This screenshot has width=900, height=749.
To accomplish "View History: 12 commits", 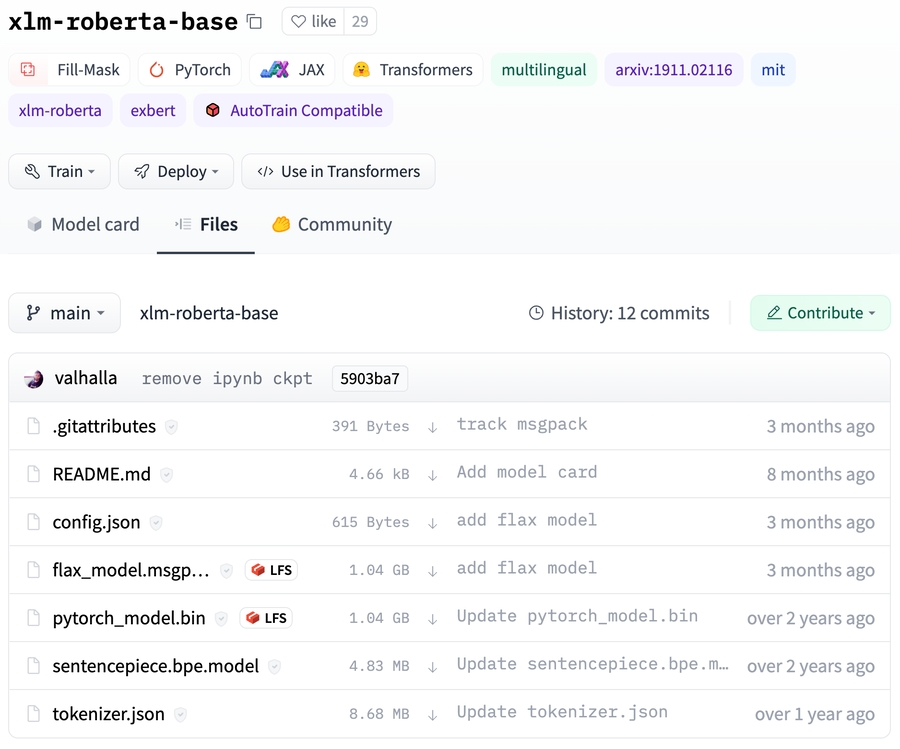I will [619, 313].
